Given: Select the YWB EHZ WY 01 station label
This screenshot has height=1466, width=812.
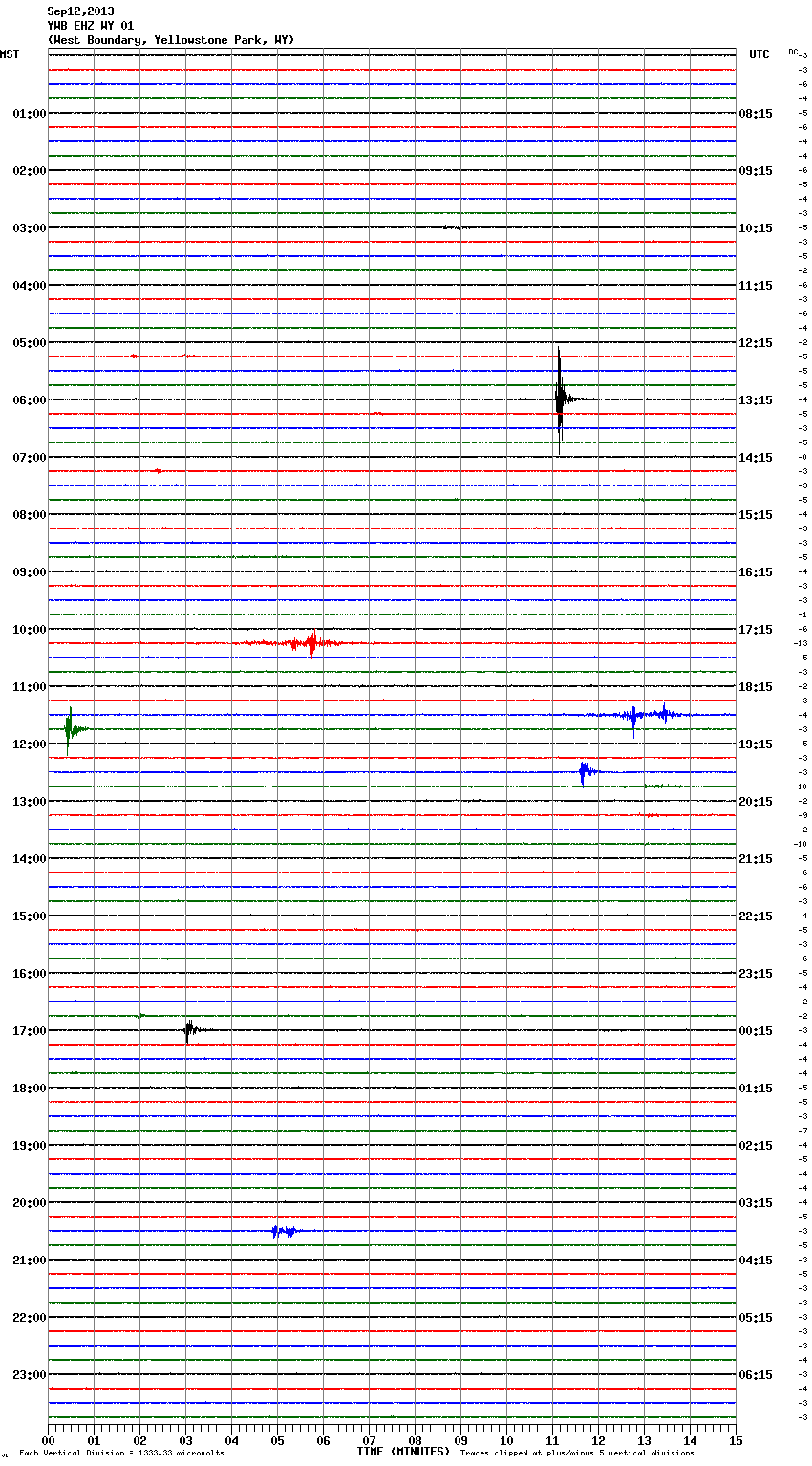Looking at the screenshot, I should click(91, 26).
